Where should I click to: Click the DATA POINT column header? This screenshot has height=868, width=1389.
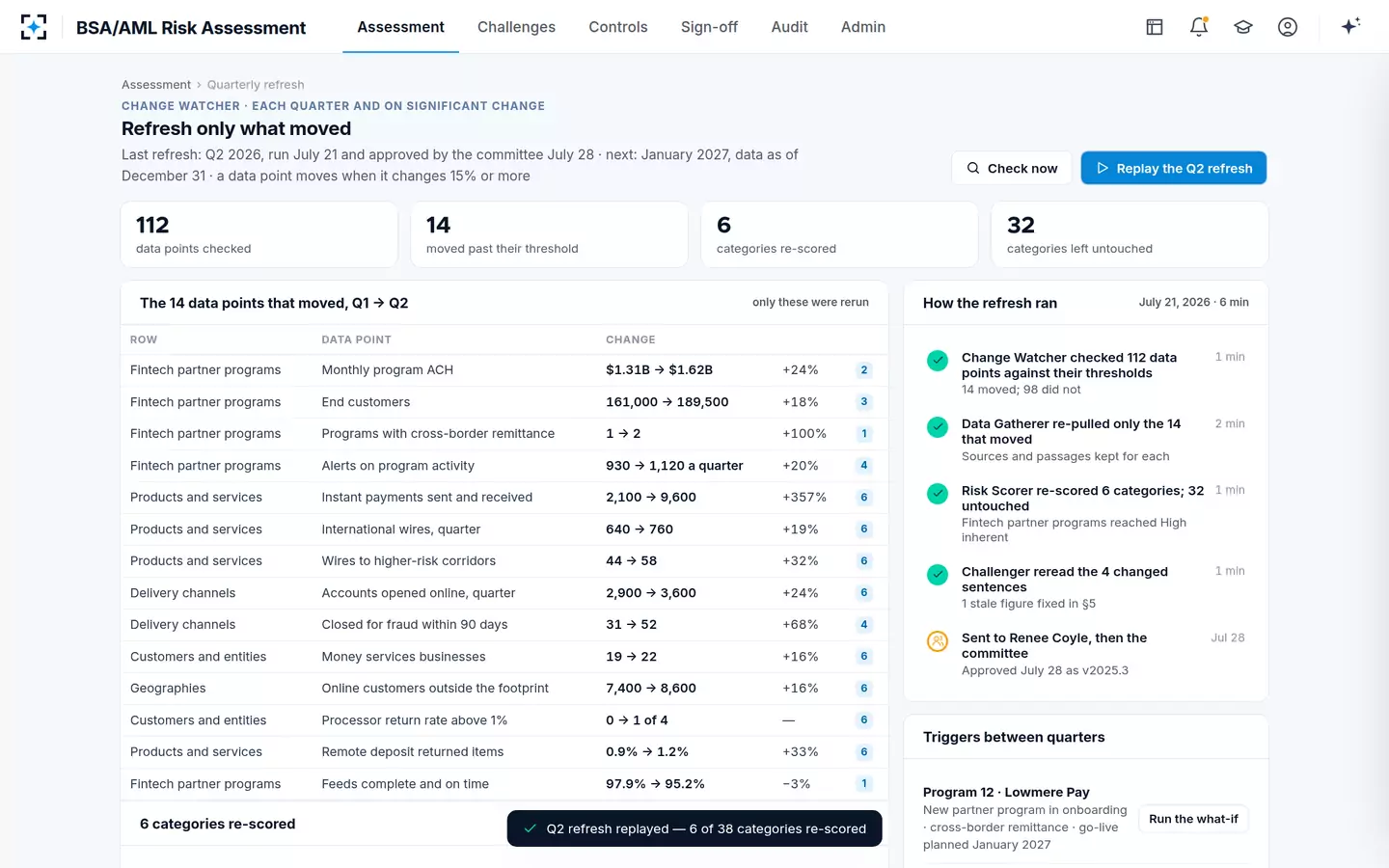356,339
